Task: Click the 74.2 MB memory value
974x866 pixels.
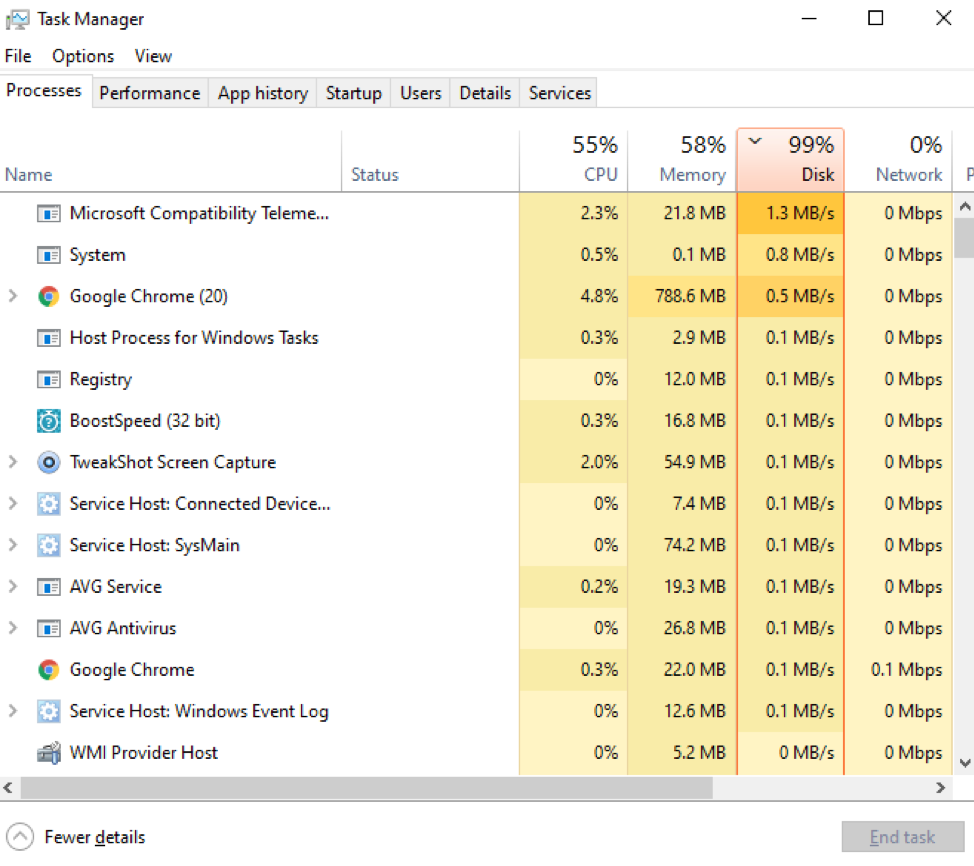Action: 694,545
